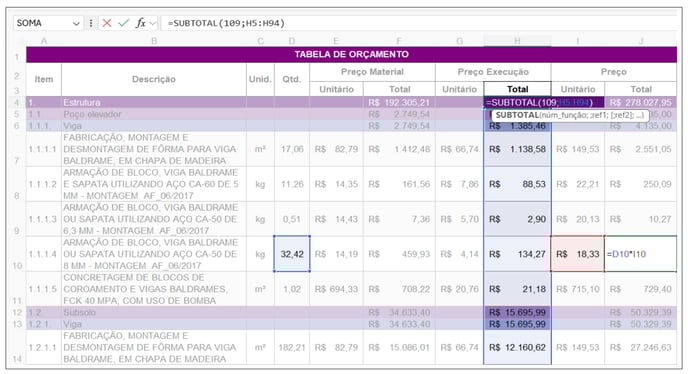Expand the fx function dropdown arrow
The width and height of the screenshot is (688, 374).
pos(152,23)
